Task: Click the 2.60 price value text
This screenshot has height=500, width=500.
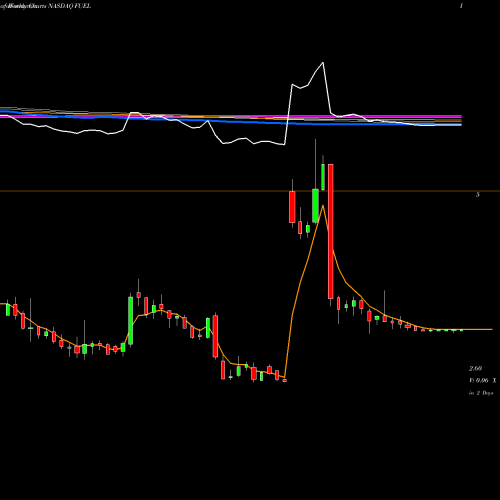Action: [x=475, y=369]
